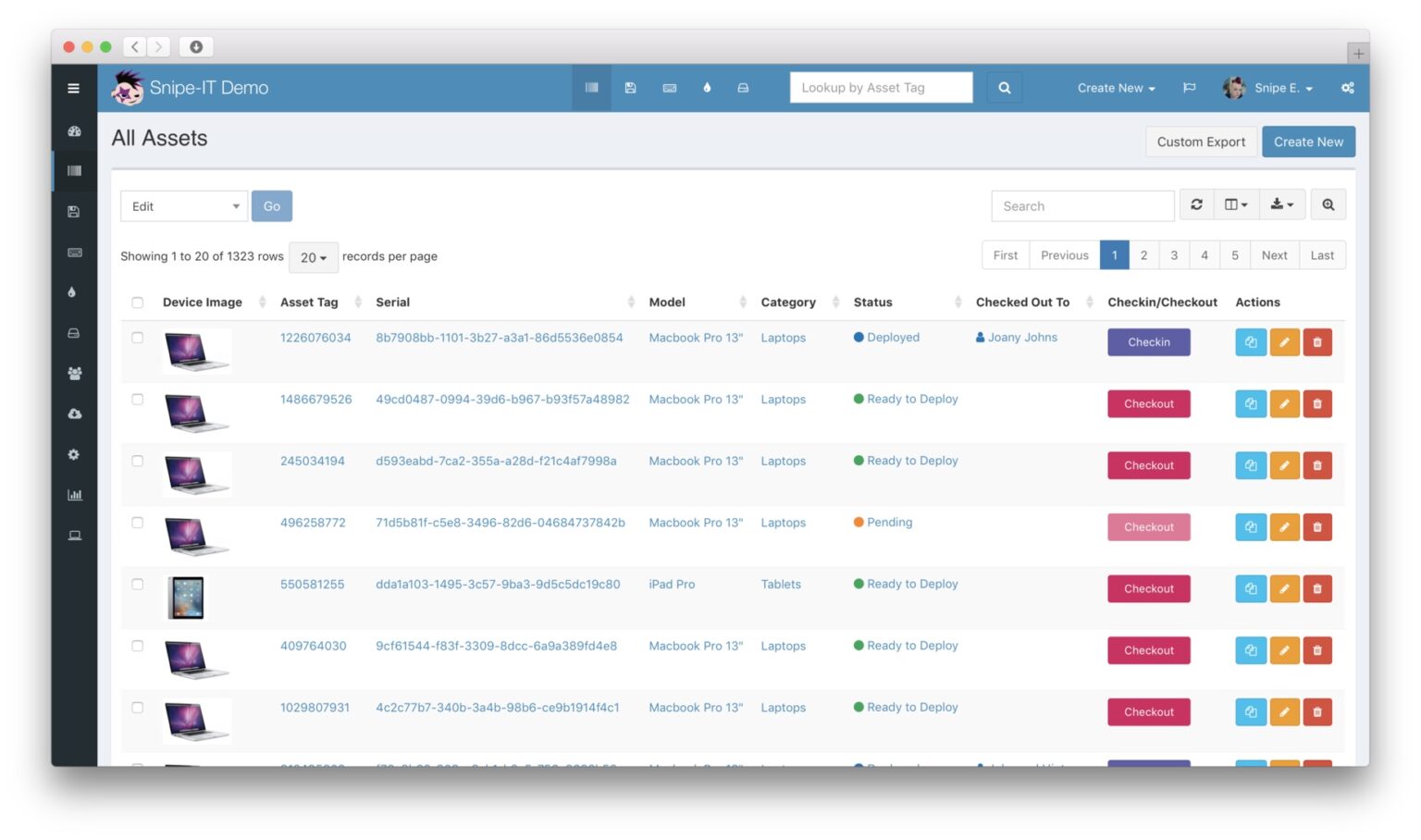
Task: Select the checkbox for asset 1226076034
Action: 137,338
